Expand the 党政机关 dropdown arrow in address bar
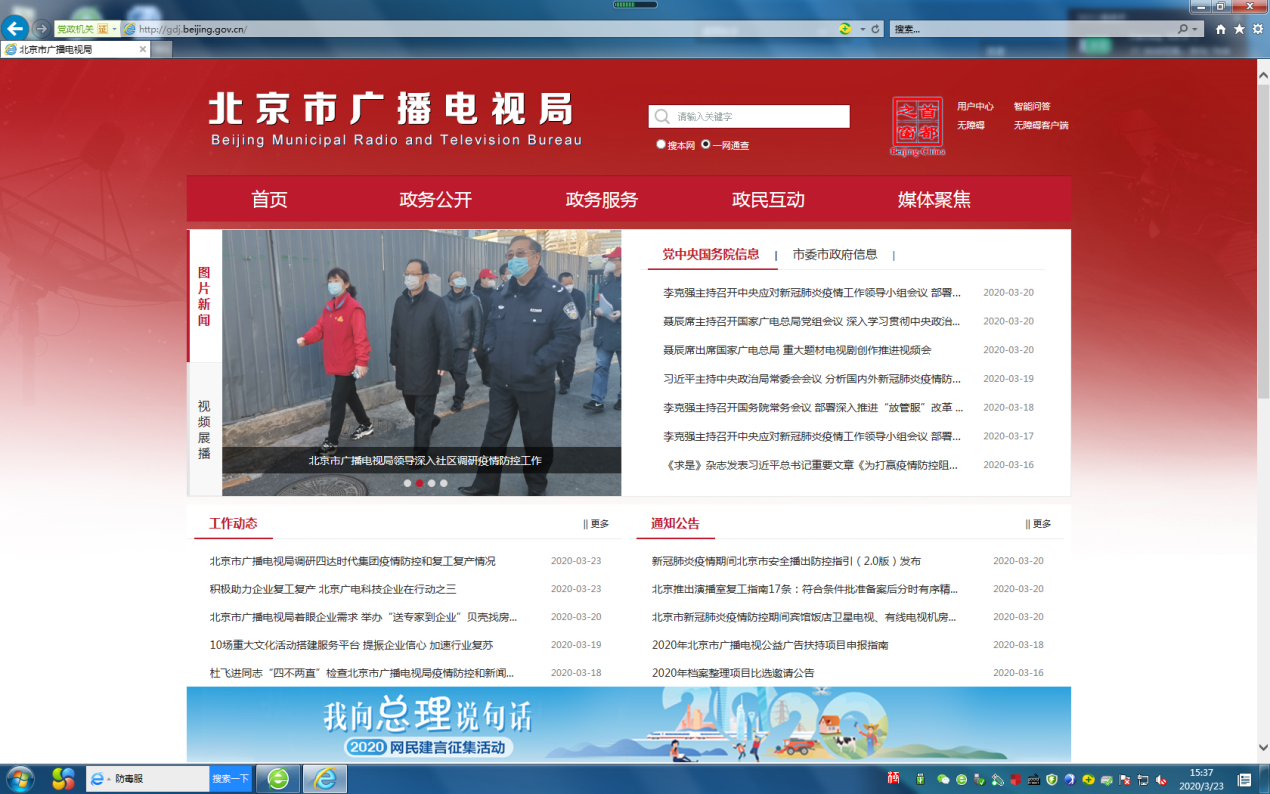Screen dimensions: 1270x794 (x=114, y=29)
